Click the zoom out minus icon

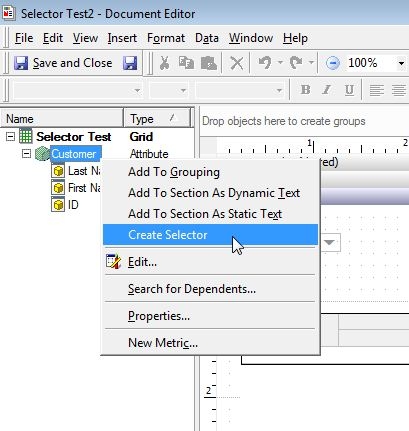[x=332, y=63]
